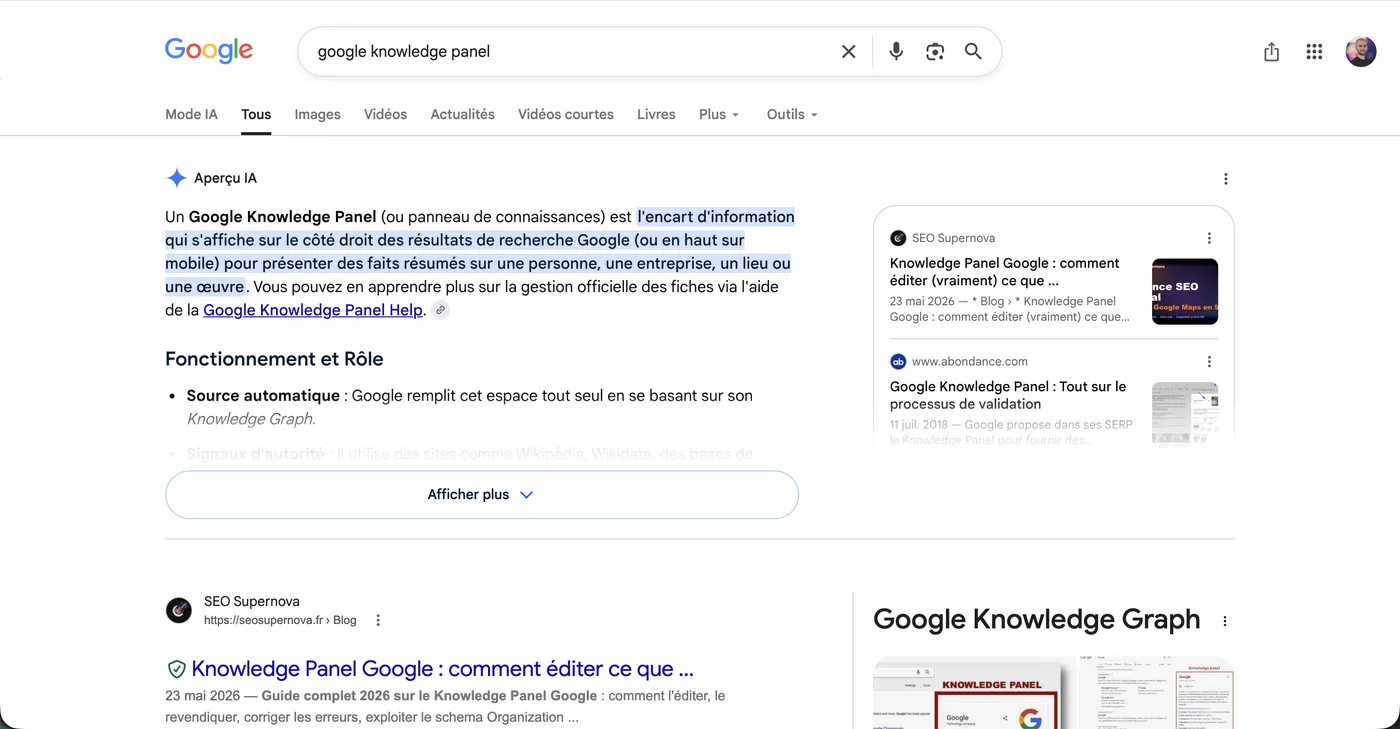Click the 'Aperçu IA' label
The image size is (1400, 729).
coord(225,178)
